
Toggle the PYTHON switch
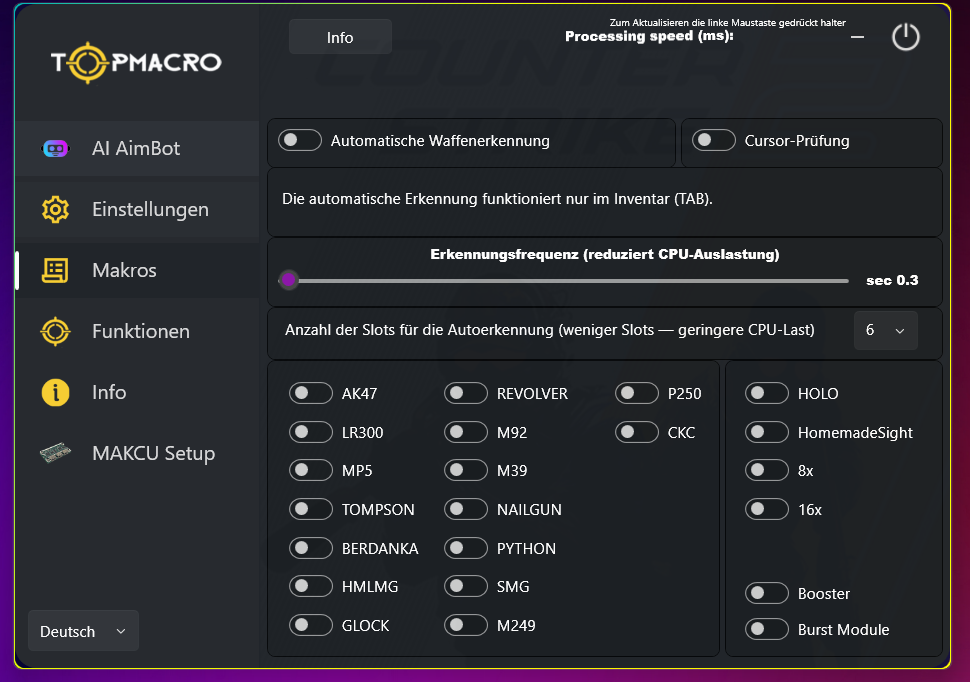[466, 548]
